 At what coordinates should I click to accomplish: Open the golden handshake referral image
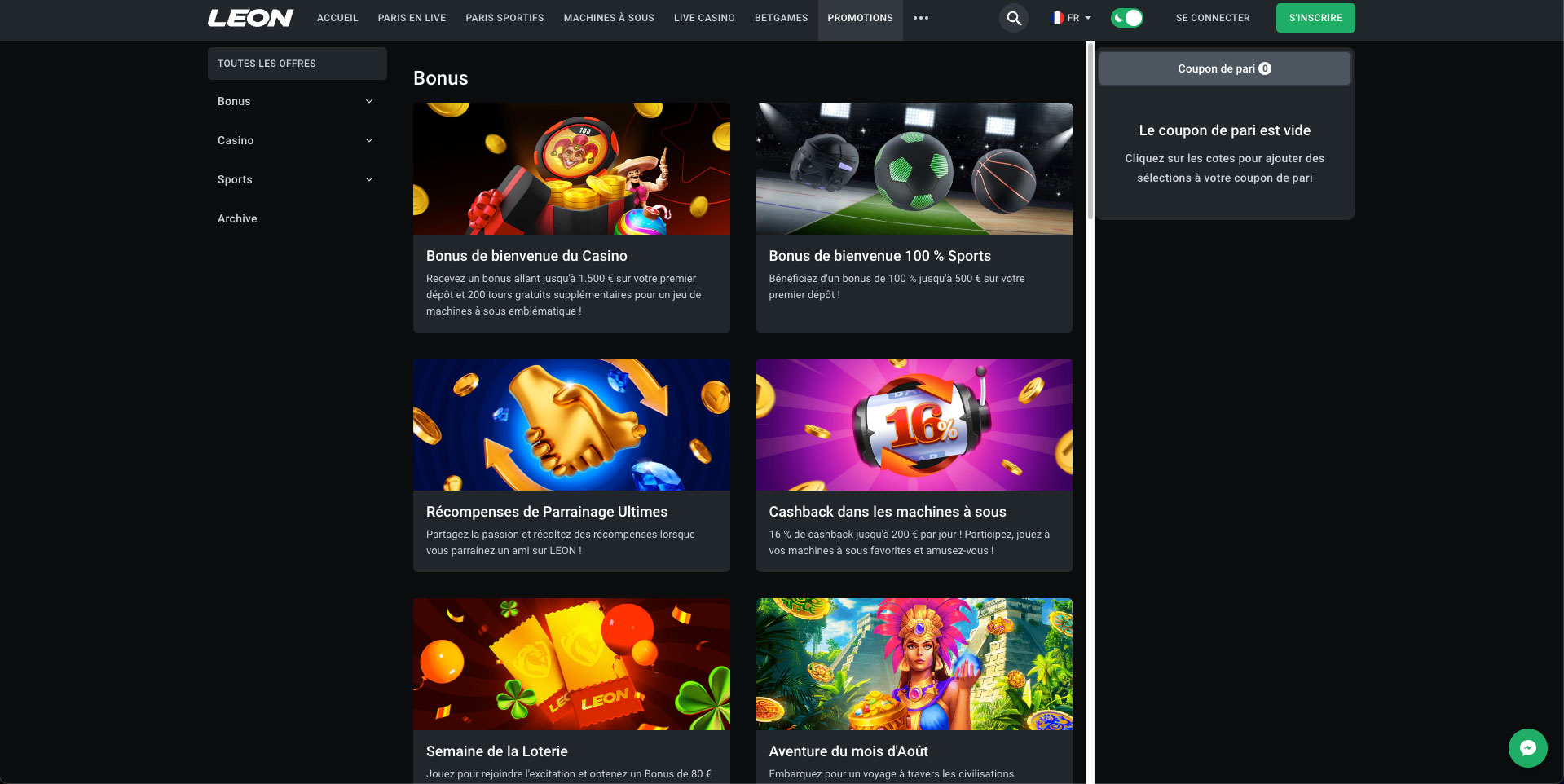click(571, 425)
